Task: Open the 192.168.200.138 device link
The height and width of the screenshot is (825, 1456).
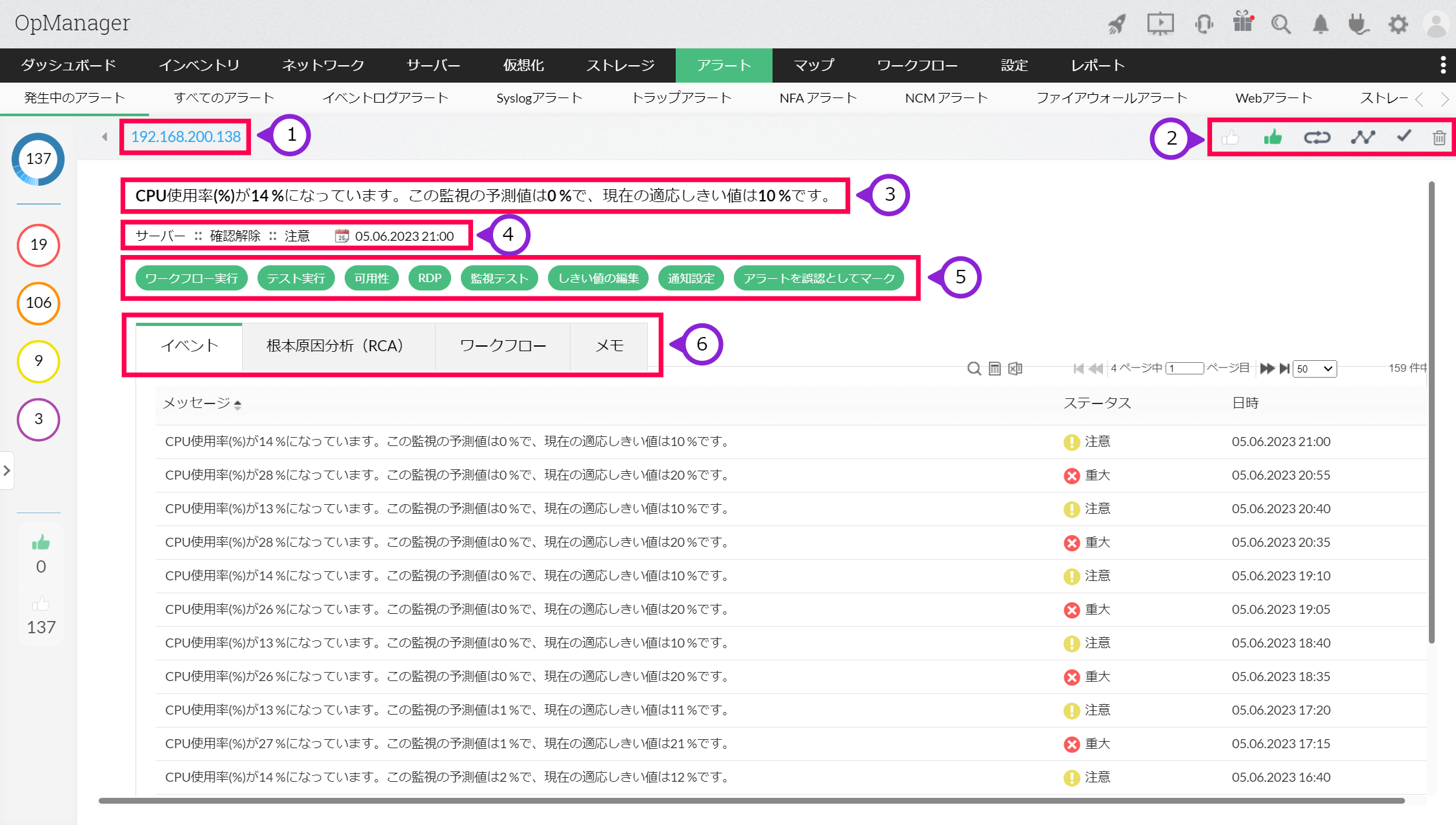Action: click(186, 137)
